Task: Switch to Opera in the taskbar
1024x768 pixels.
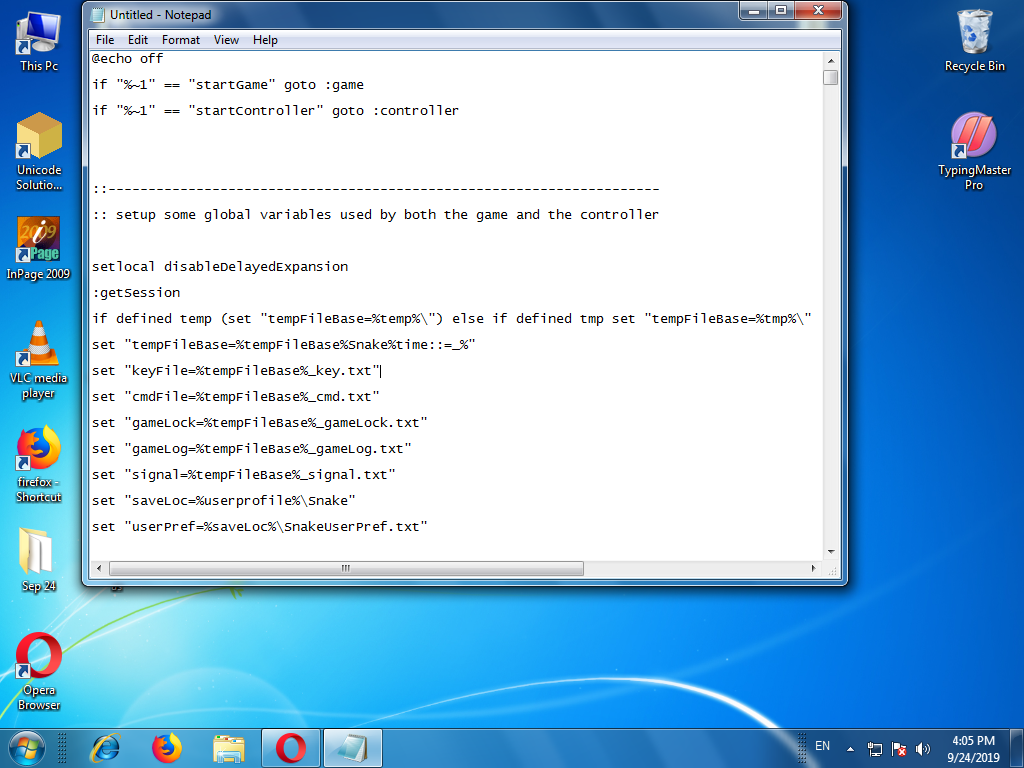Action: pos(291,748)
